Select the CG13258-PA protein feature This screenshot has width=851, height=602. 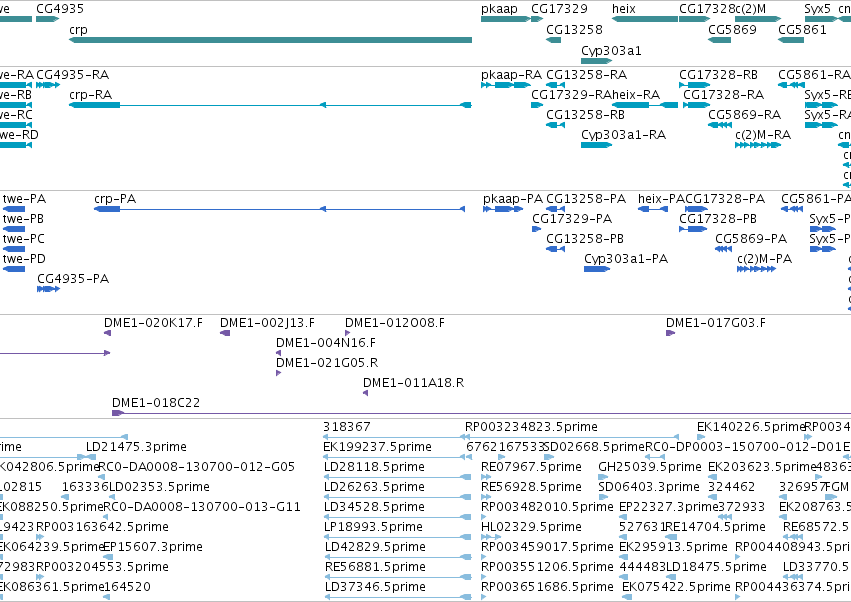[555, 209]
